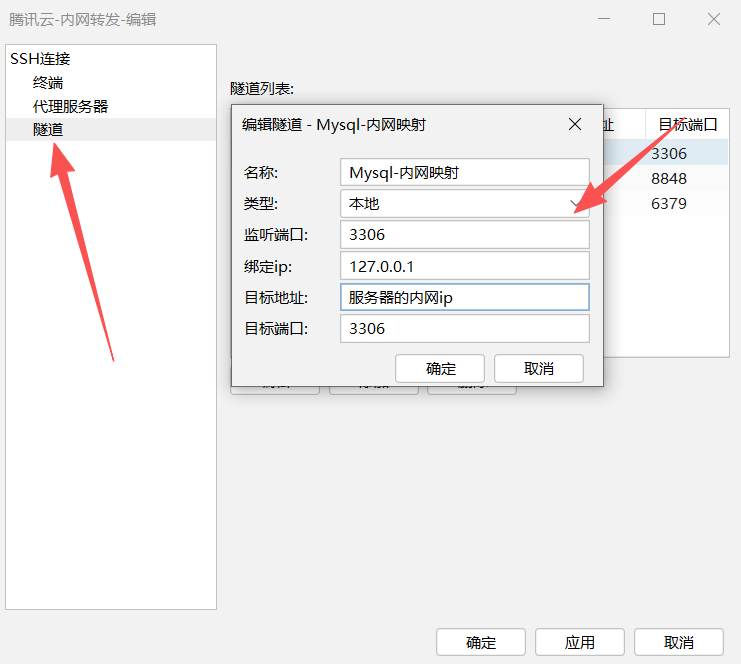This screenshot has height=664, width=741.
Task: Click the 目标端口 column header in the tunnel list
Action: click(x=687, y=125)
